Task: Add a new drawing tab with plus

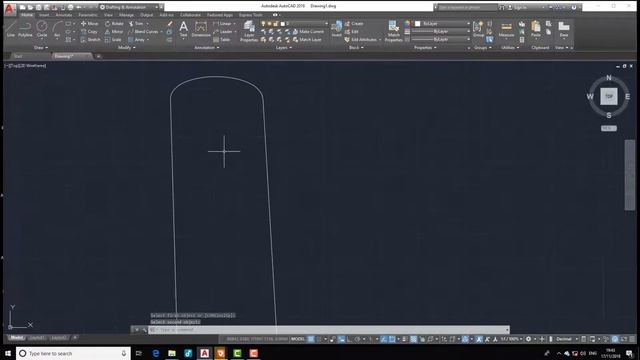Action: point(98,56)
